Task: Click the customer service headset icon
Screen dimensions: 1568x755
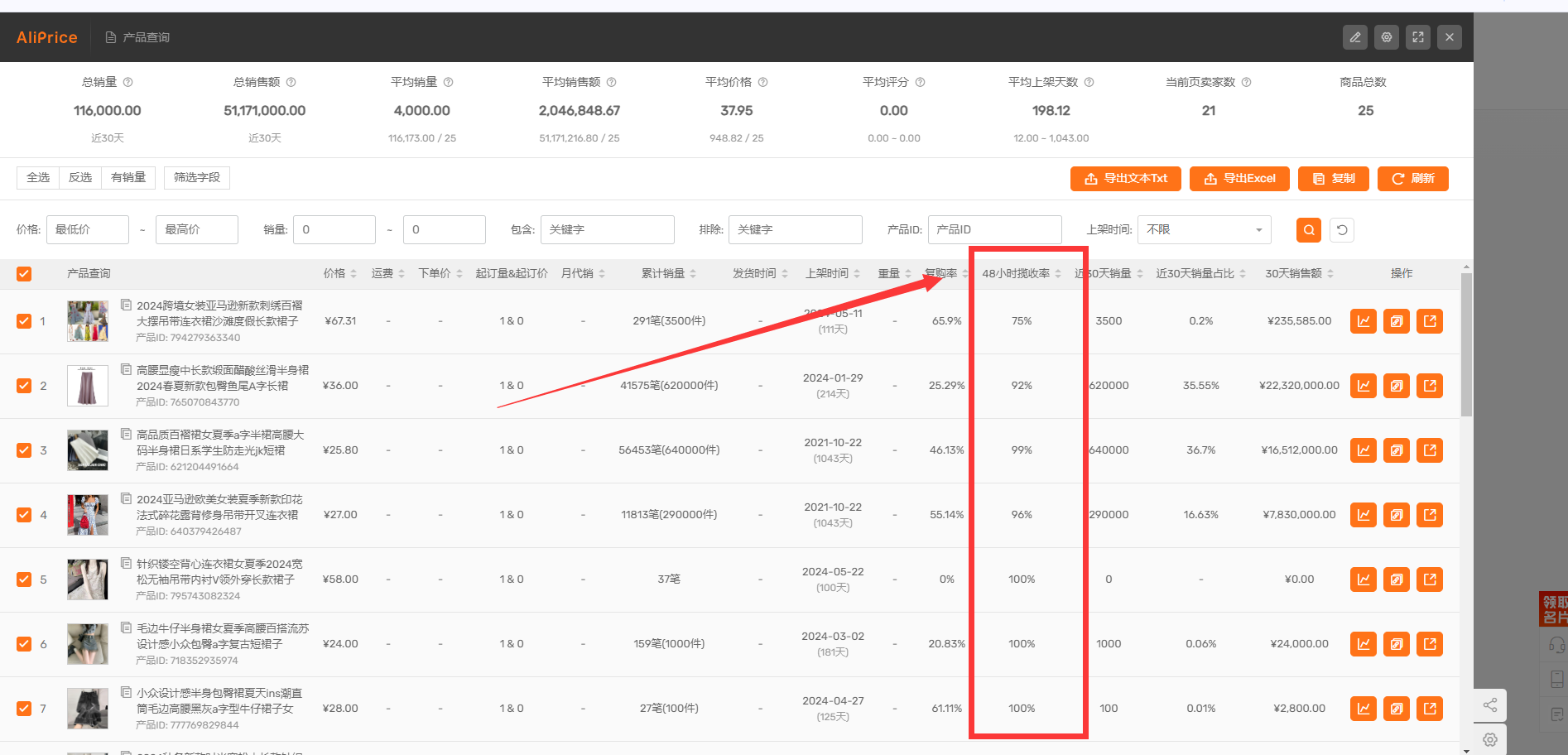Action: click(x=1556, y=645)
